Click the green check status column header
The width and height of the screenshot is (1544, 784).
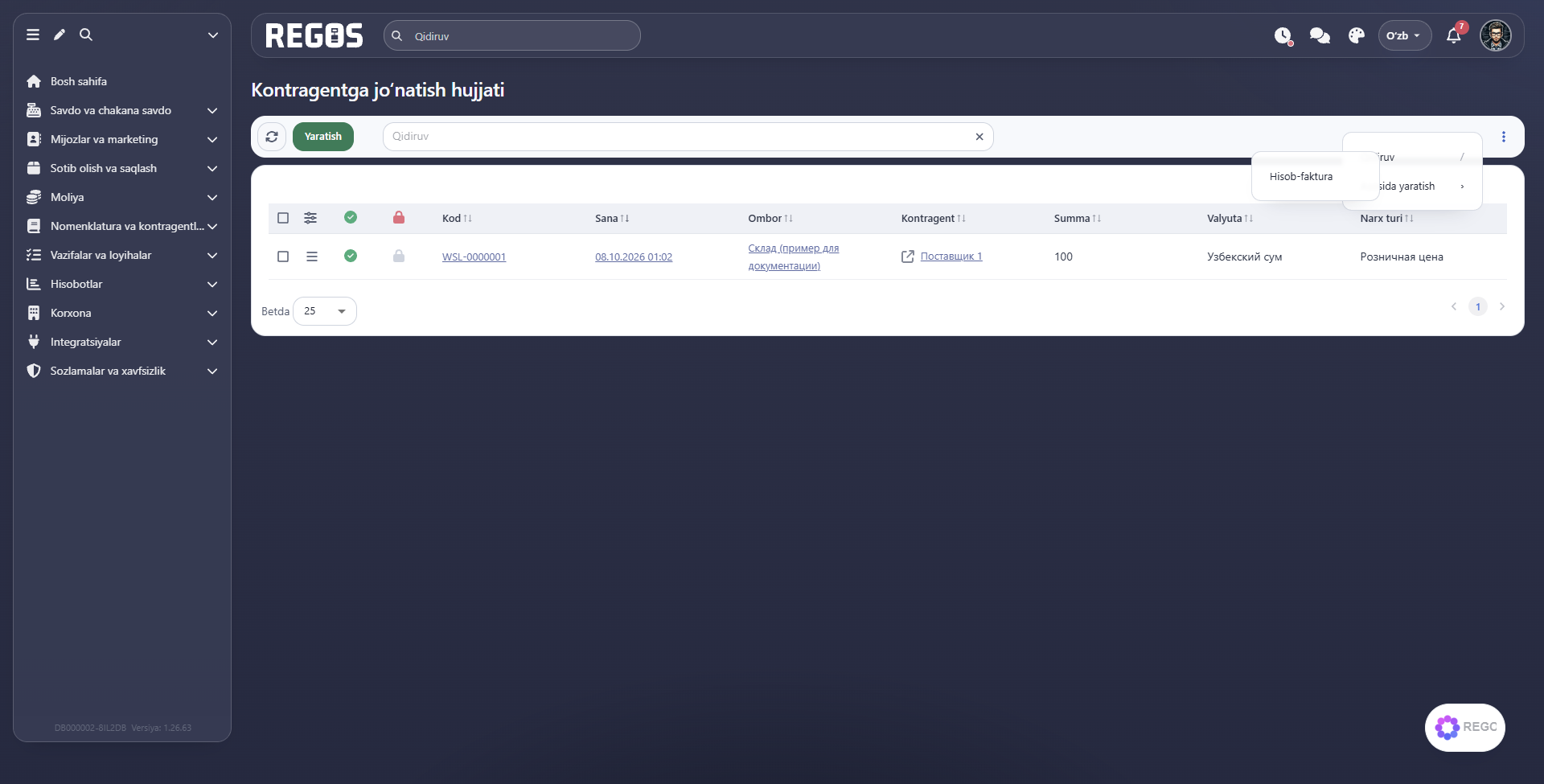pyautogui.click(x=351, y=217)
